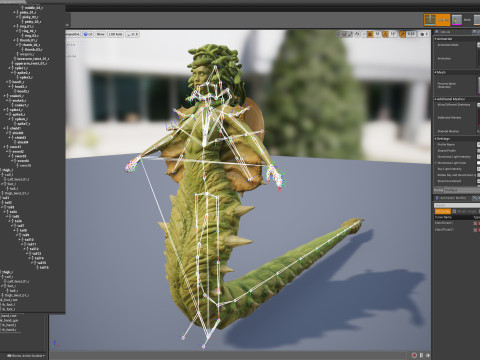The height and width of the screenshot is (360, 480).
Task: Collapse the pinky_01_r bone branch
Action: (x=14, y=12)
